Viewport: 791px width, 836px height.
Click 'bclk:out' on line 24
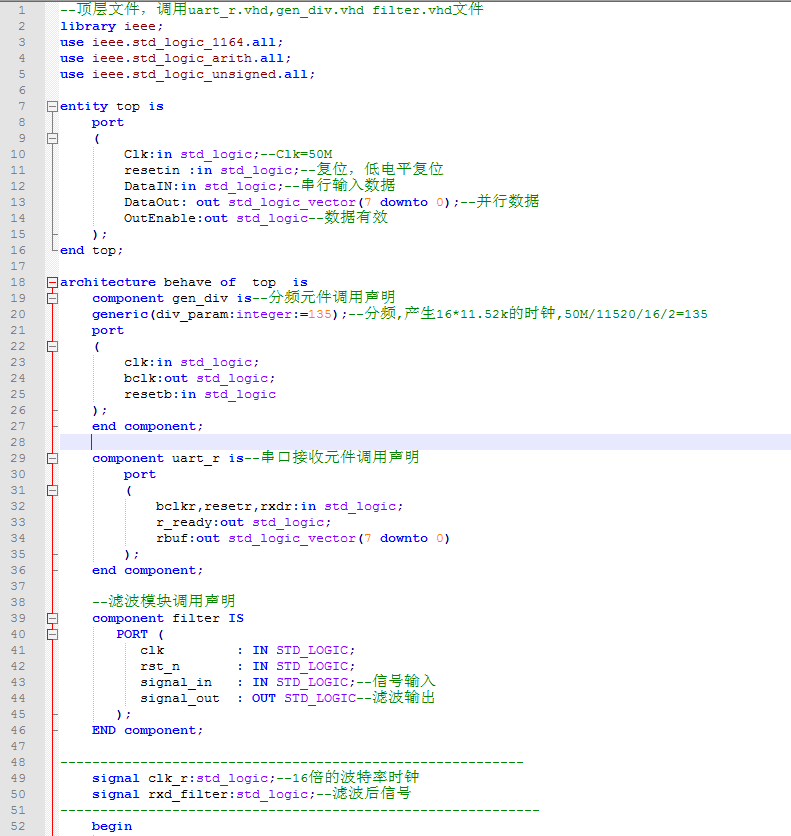click(156, 378)
